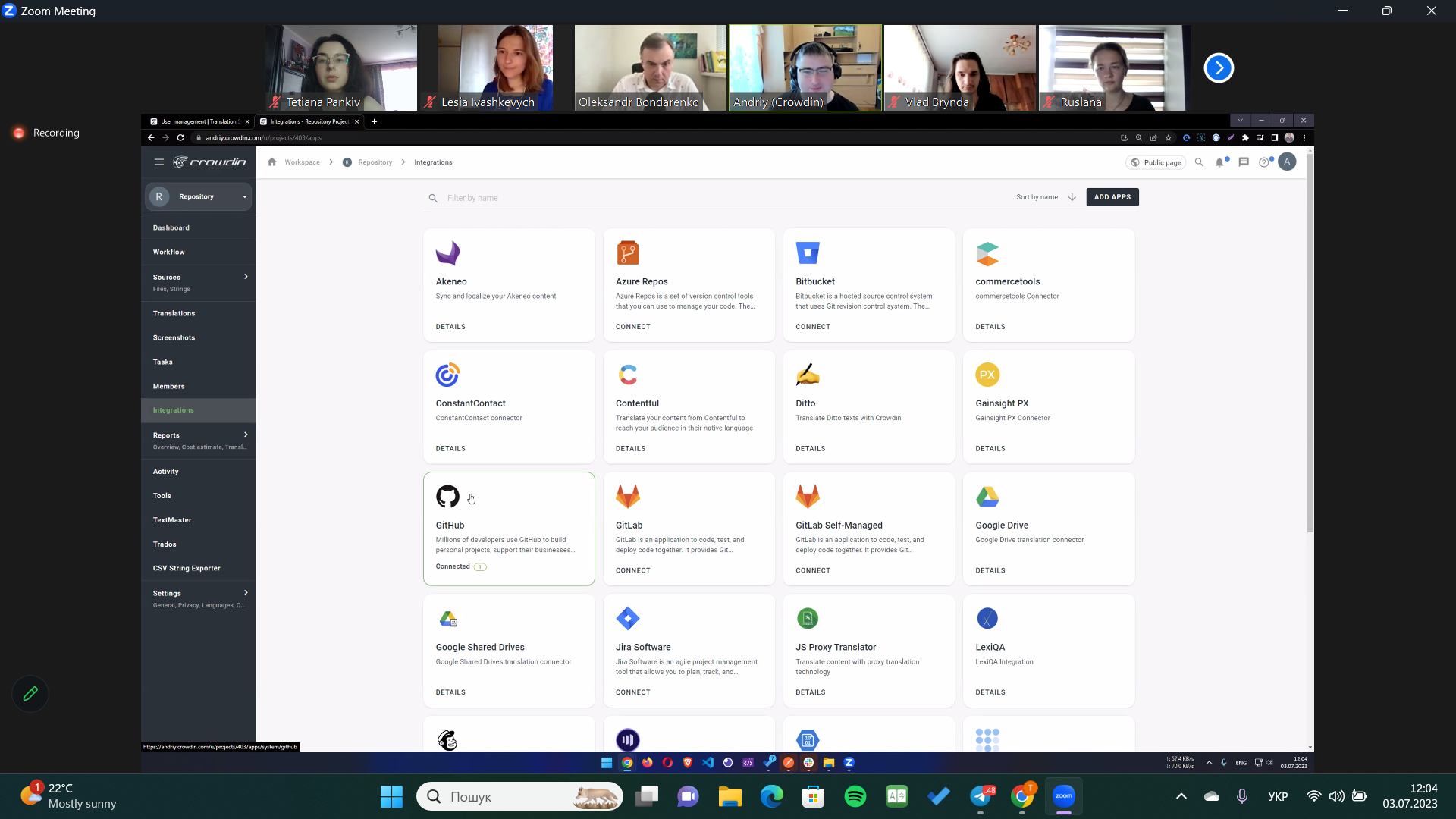Screen dimensions: 1456x819
Task: Toggle sort direction arrow by name
Action: coord(1072,197)
